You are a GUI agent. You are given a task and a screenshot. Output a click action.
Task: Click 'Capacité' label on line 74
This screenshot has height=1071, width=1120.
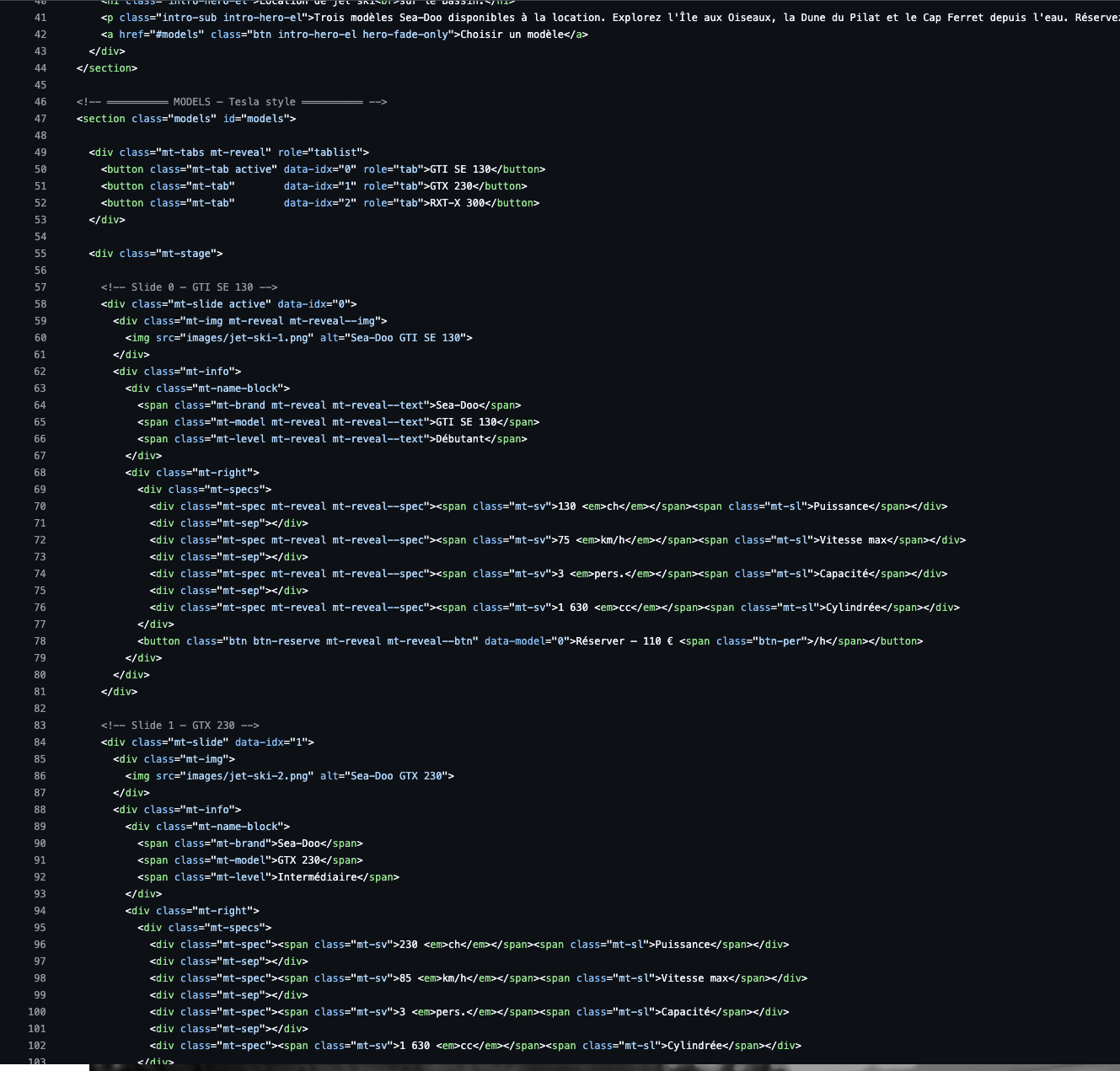(844, 574)
